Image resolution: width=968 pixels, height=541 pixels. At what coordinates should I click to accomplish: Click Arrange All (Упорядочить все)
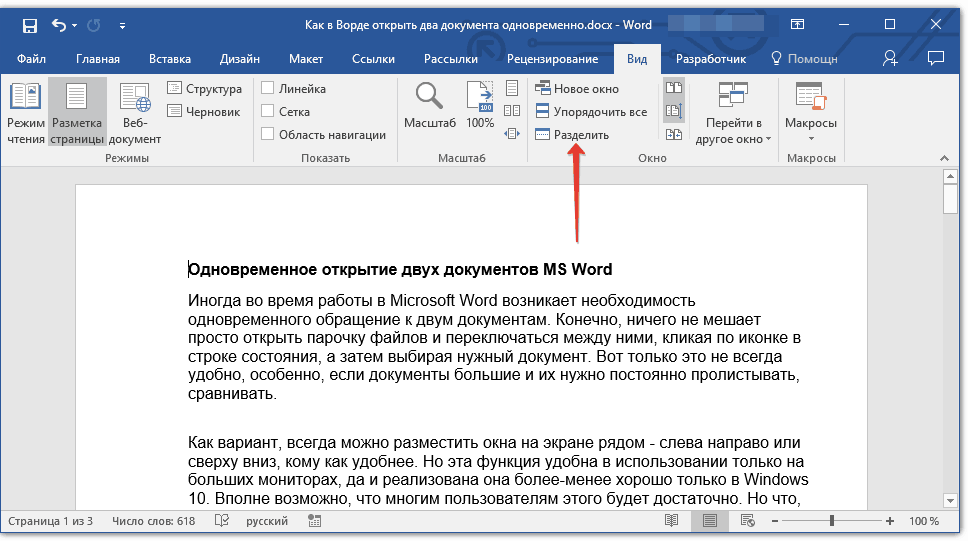[590, 112]
